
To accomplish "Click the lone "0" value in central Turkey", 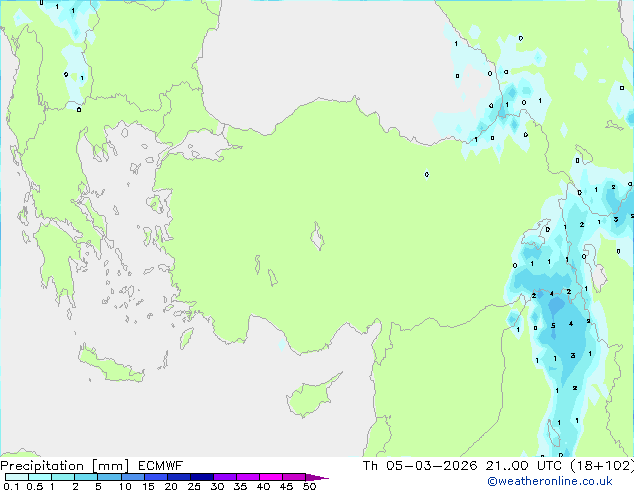I will [x=427, y=175].
